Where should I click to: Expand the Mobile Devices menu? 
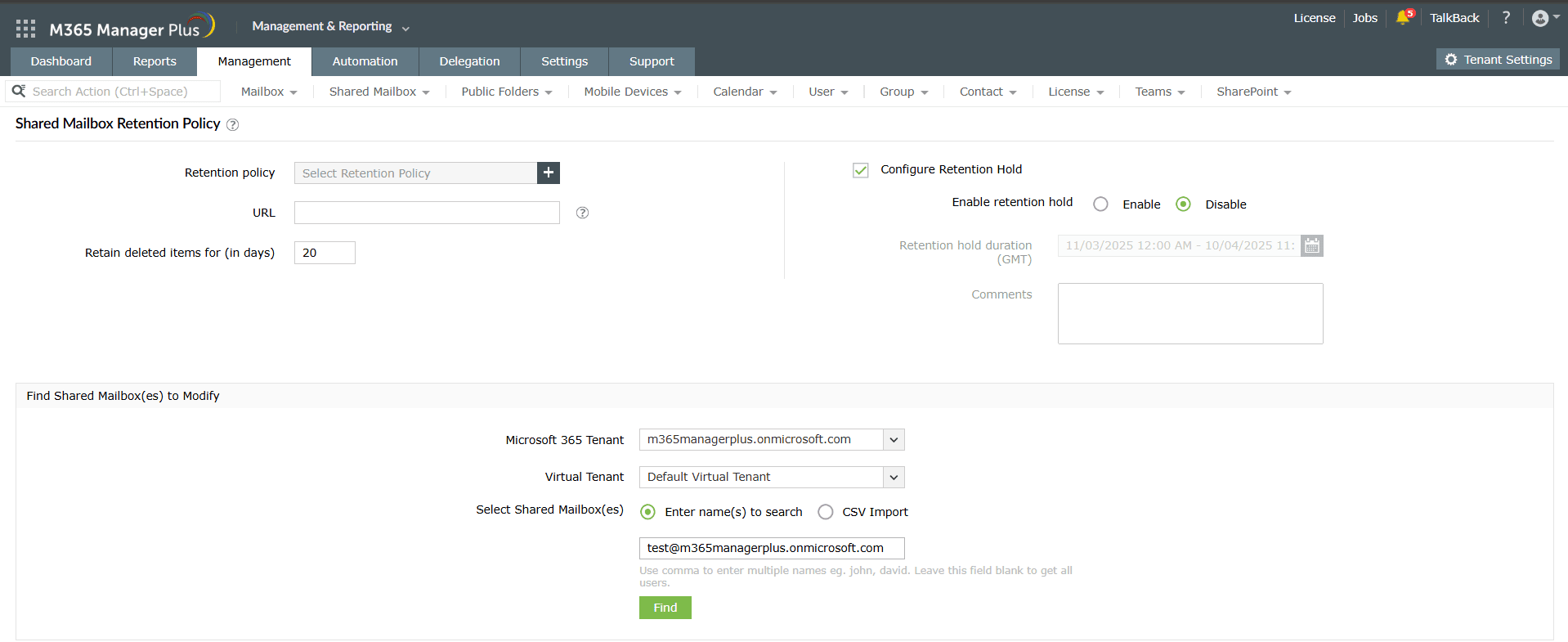click(x=633, y=92)
